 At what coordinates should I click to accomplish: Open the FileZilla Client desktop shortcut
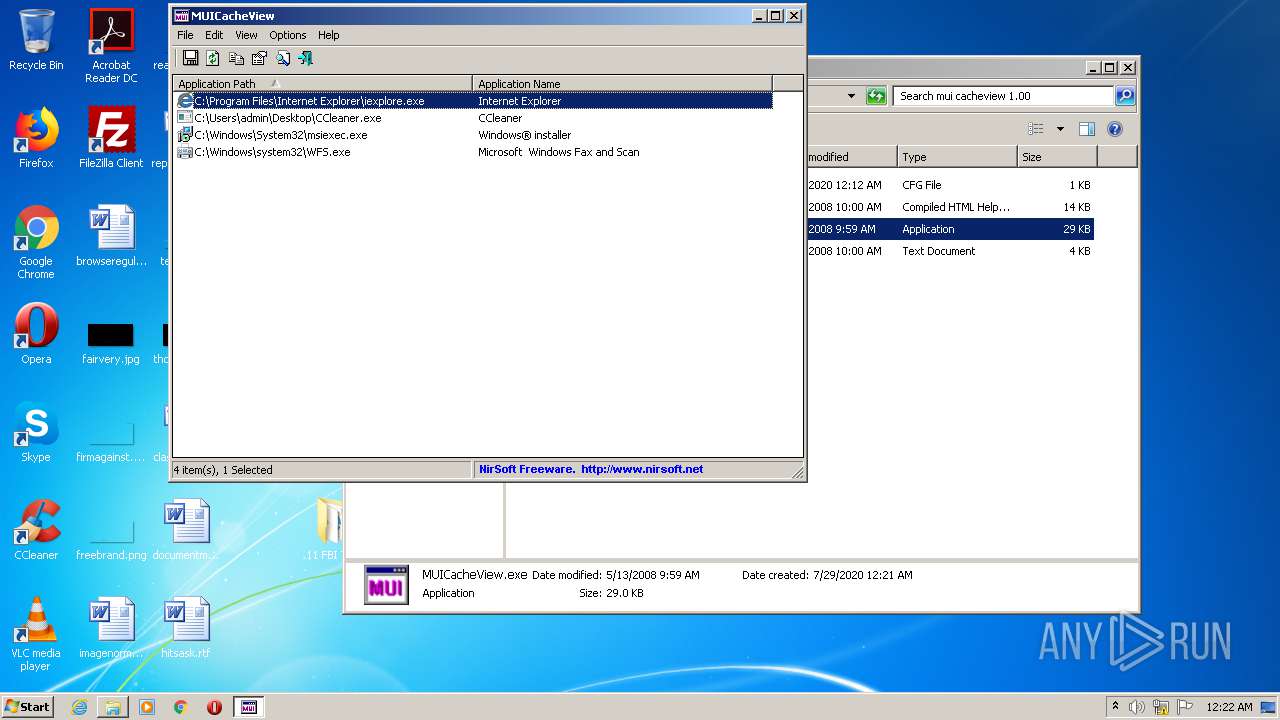[x=111, y=138]
